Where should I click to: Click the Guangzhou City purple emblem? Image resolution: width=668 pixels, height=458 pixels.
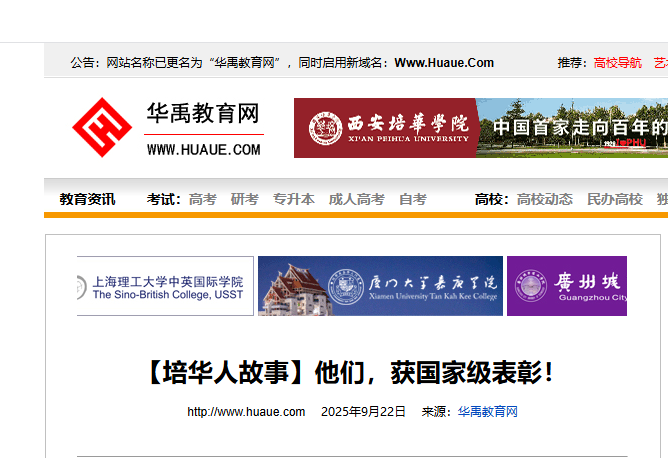pos(531,287)
